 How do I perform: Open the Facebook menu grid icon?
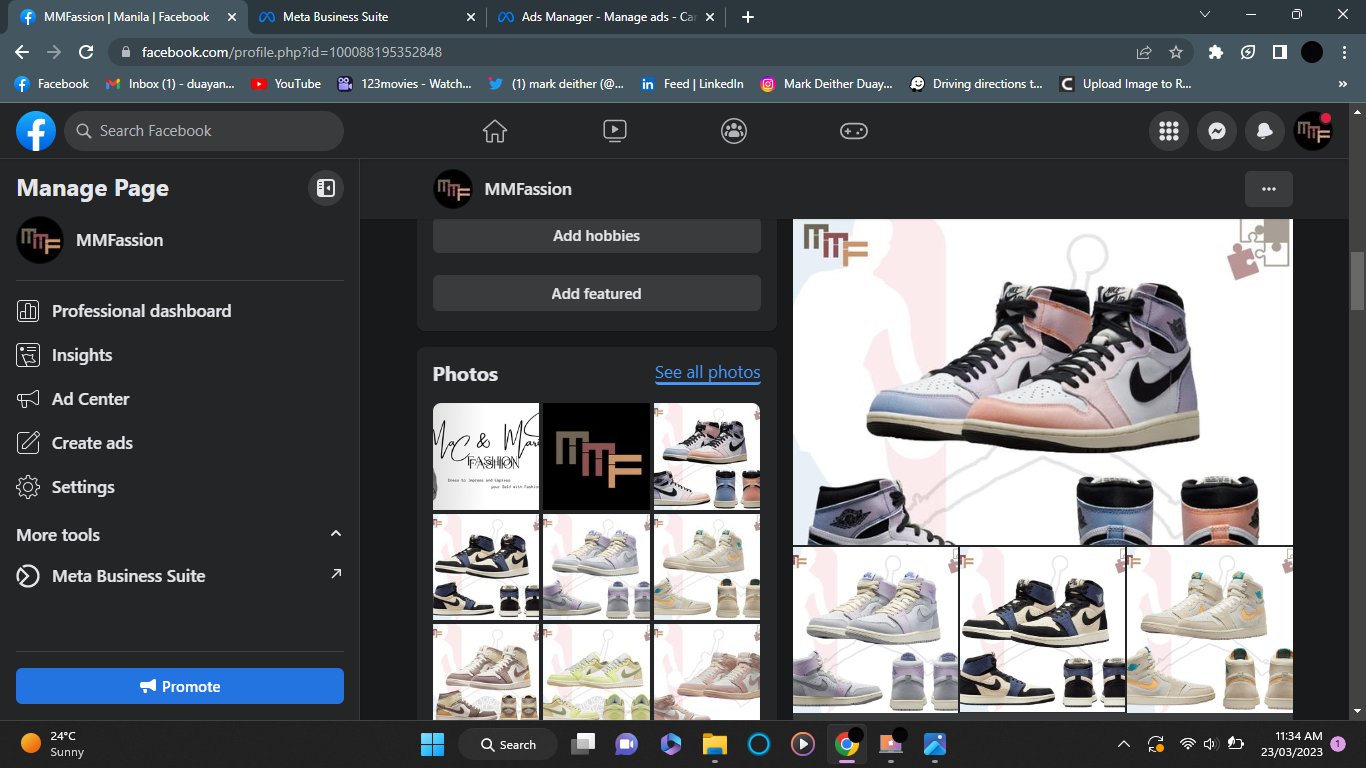[1168, 131]
